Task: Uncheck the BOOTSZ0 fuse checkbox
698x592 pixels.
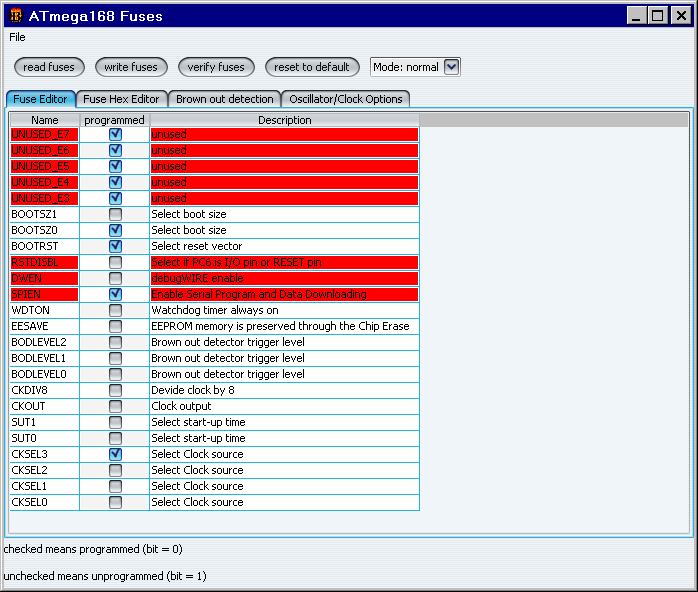Action: (x=115, y=231)
